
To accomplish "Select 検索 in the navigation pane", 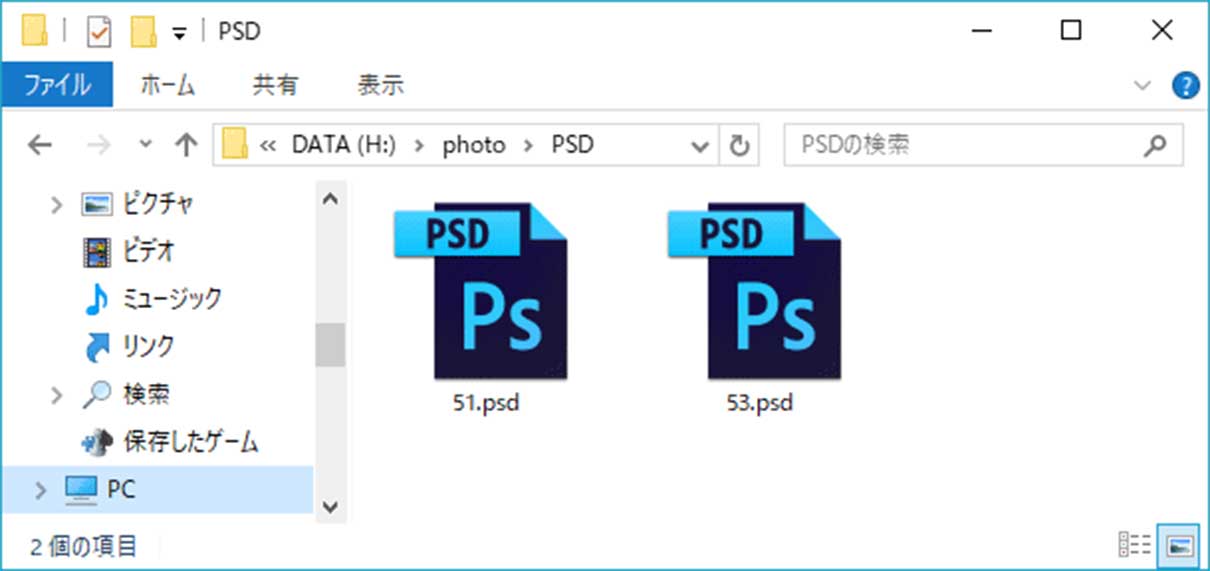I will click(x=146, y=394).
